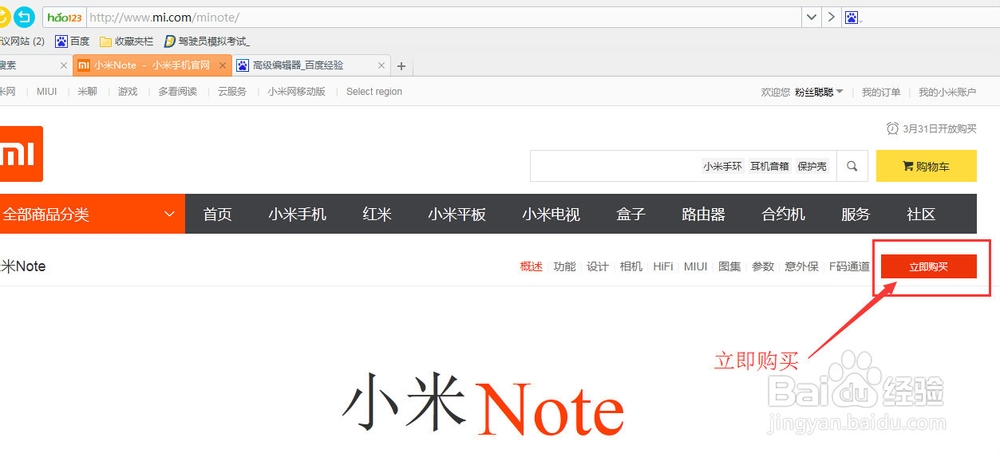Select 合约机 in main navigation

(783, 214)
